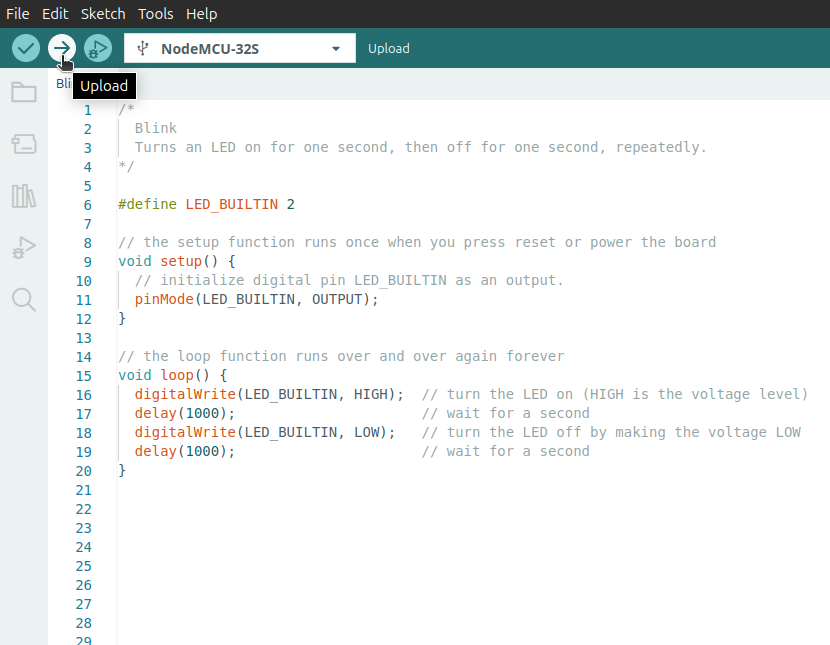The image size is (830, 645).
Task: Open the Tools menu
Action: [x=155, y=14]
